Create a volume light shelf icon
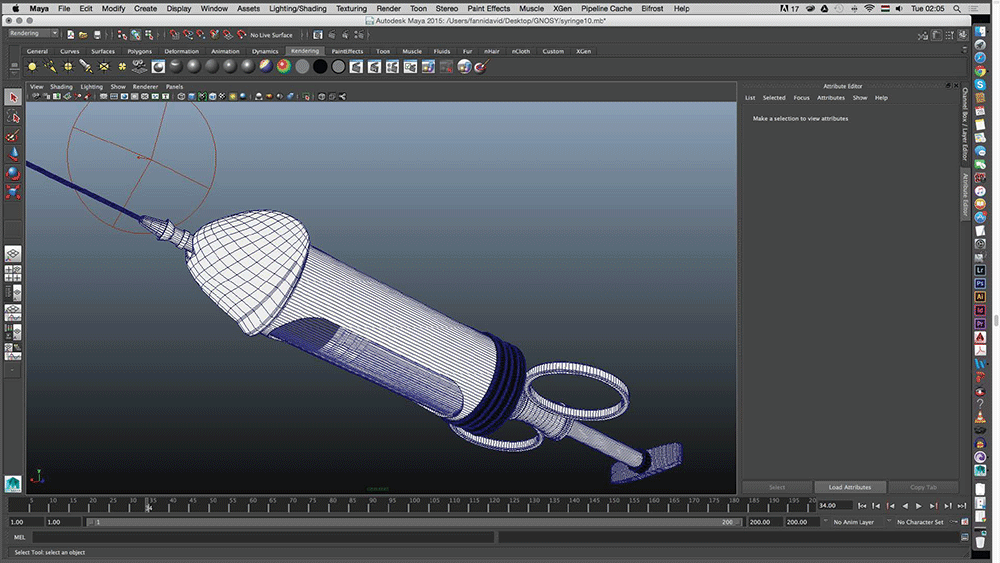Viewport: 1000px width, 563px height. point(121,66)
